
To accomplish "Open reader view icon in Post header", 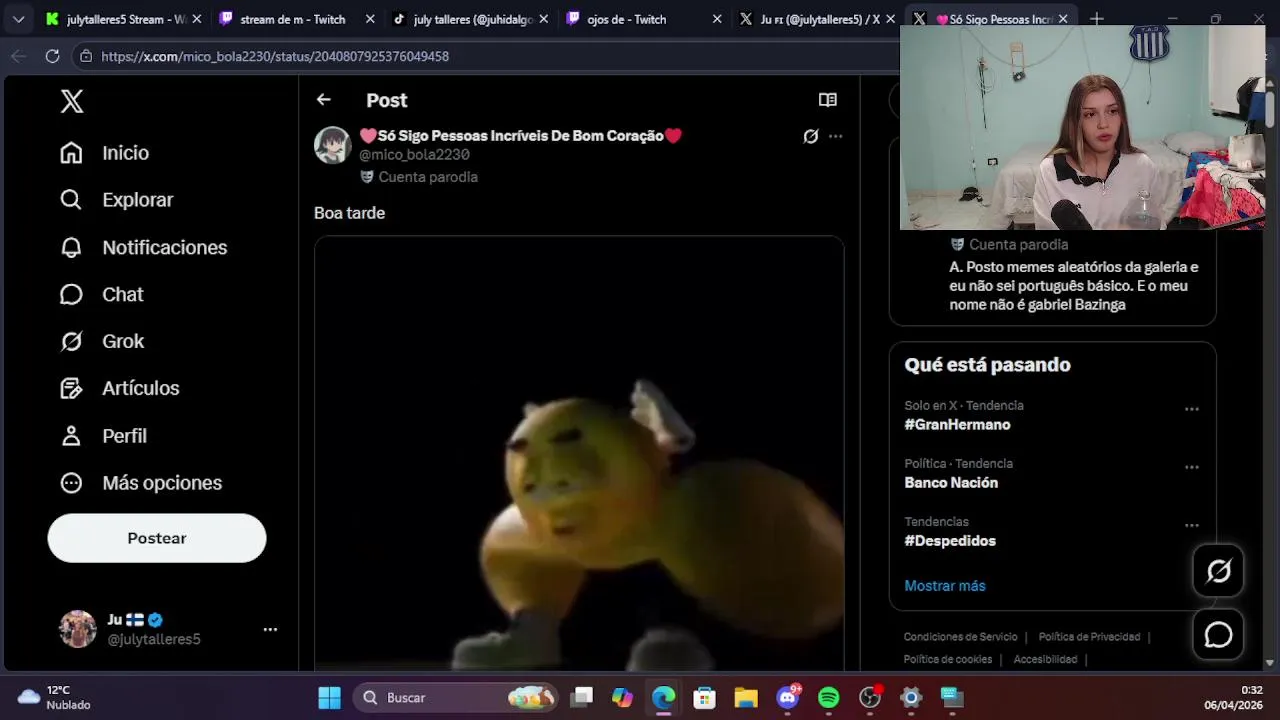I will [x=827, y=99].
